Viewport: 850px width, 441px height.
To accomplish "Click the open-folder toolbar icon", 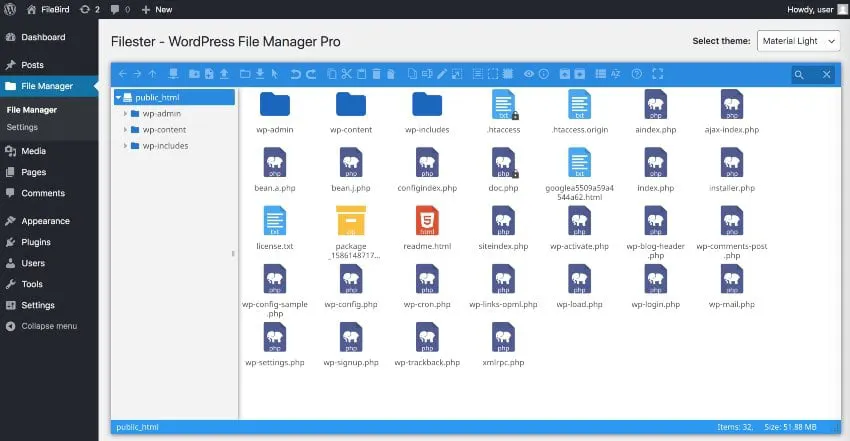I will (245, 74).
